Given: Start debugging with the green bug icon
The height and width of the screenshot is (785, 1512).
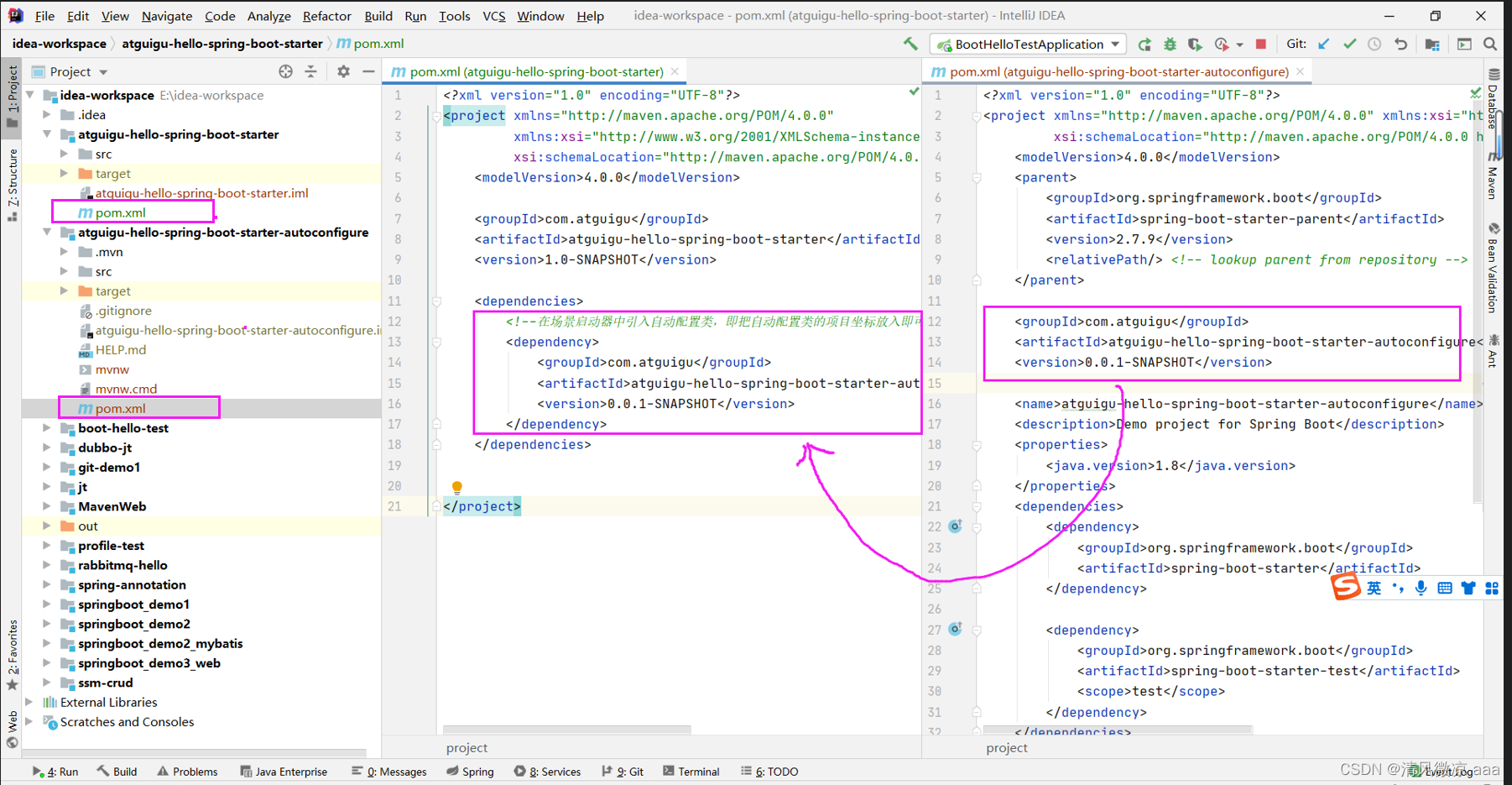Looking at the screenshot, I should click(1170, 44).
